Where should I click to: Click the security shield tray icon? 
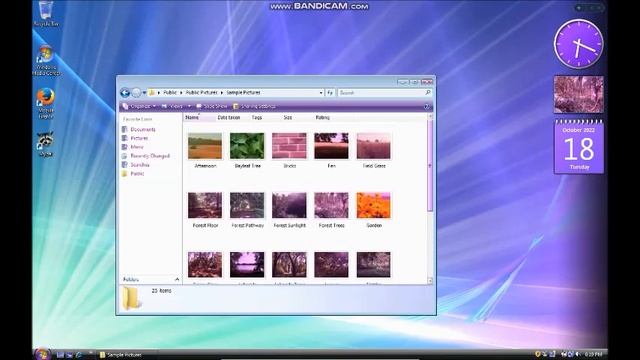(x=538, y=354)
